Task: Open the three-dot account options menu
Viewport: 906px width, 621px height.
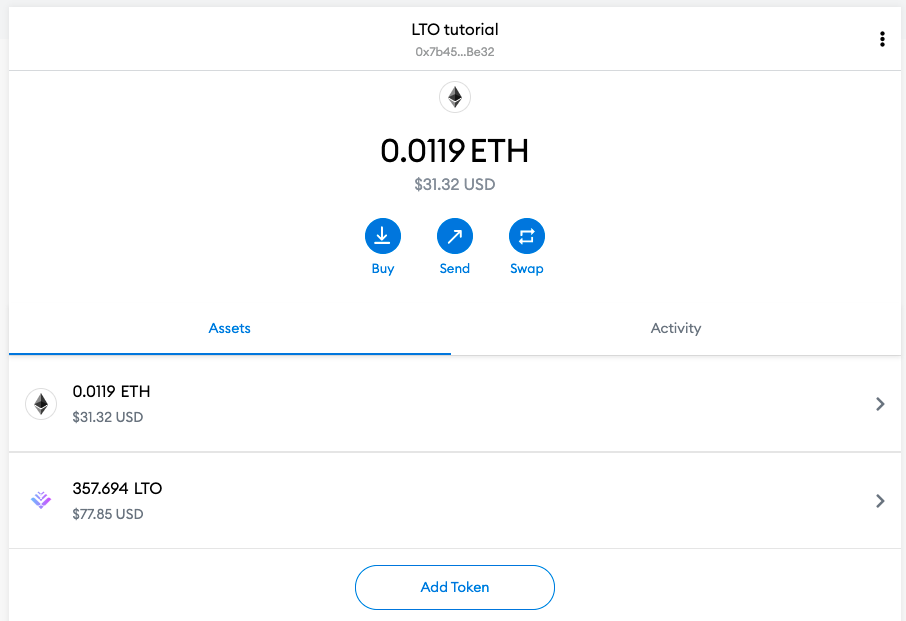Action: click(x=882, y=39)
